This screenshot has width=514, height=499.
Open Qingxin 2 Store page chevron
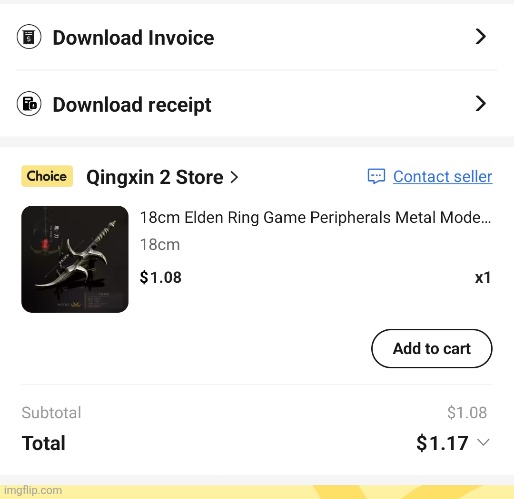(x=234, y=177)
